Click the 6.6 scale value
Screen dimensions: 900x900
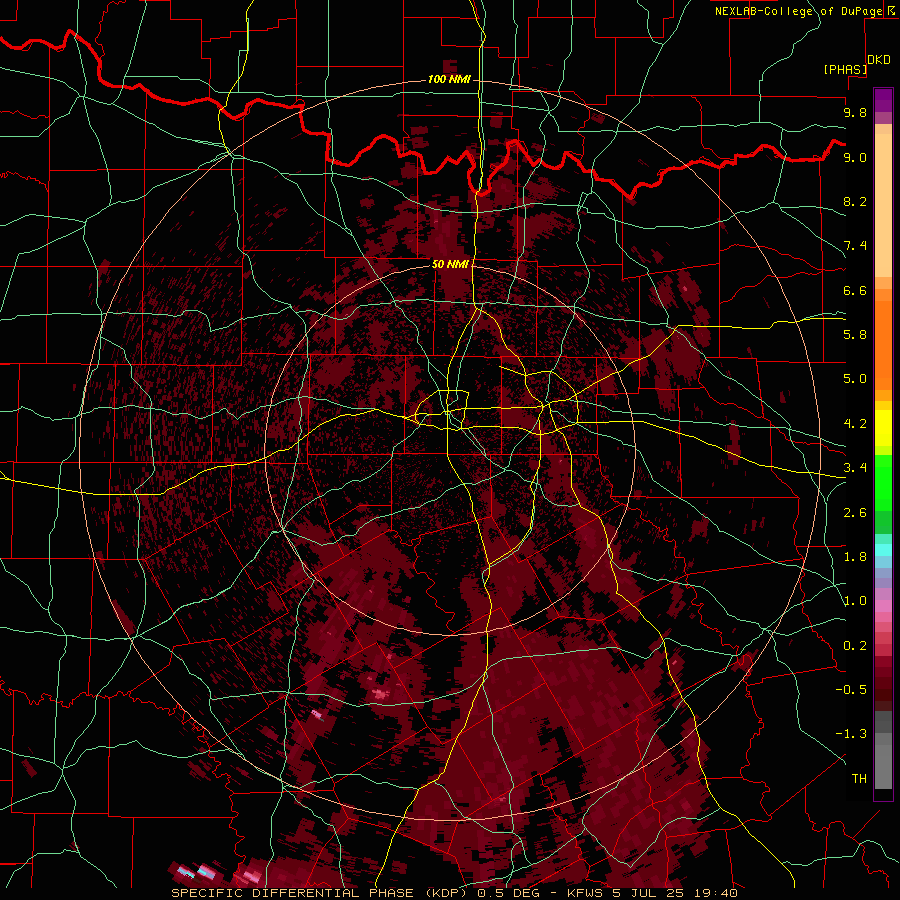click(855, 290)
